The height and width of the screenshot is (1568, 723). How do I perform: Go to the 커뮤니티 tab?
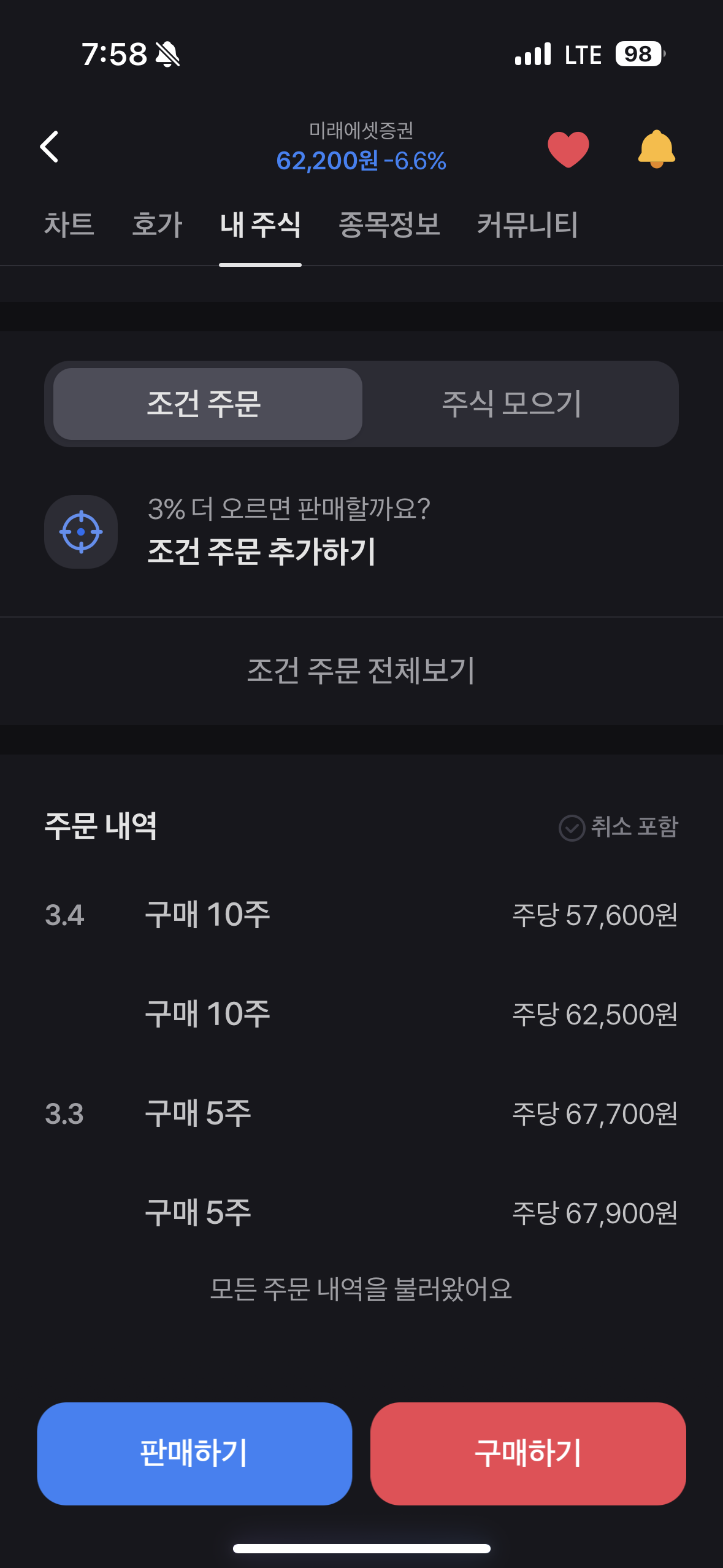527,225
